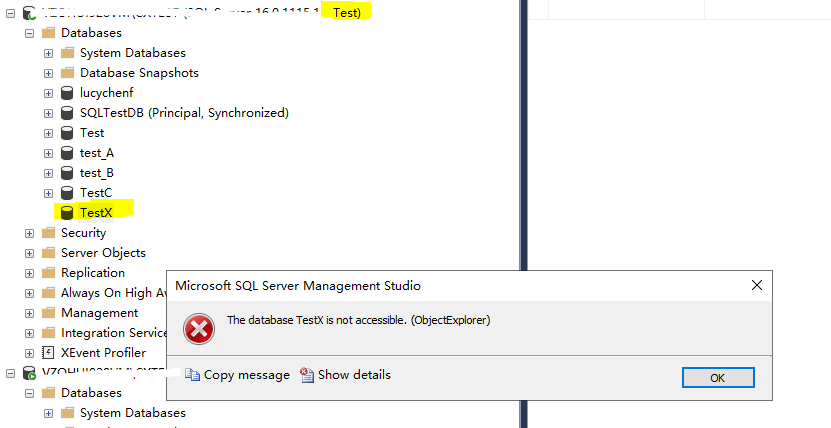Screen dimensions: 831x428
Task: Expand the Database Snapshots folder
Action: point(48,74)
